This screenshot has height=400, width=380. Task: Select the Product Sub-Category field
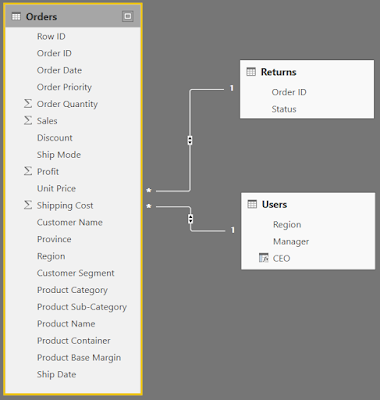click(82, 307)
